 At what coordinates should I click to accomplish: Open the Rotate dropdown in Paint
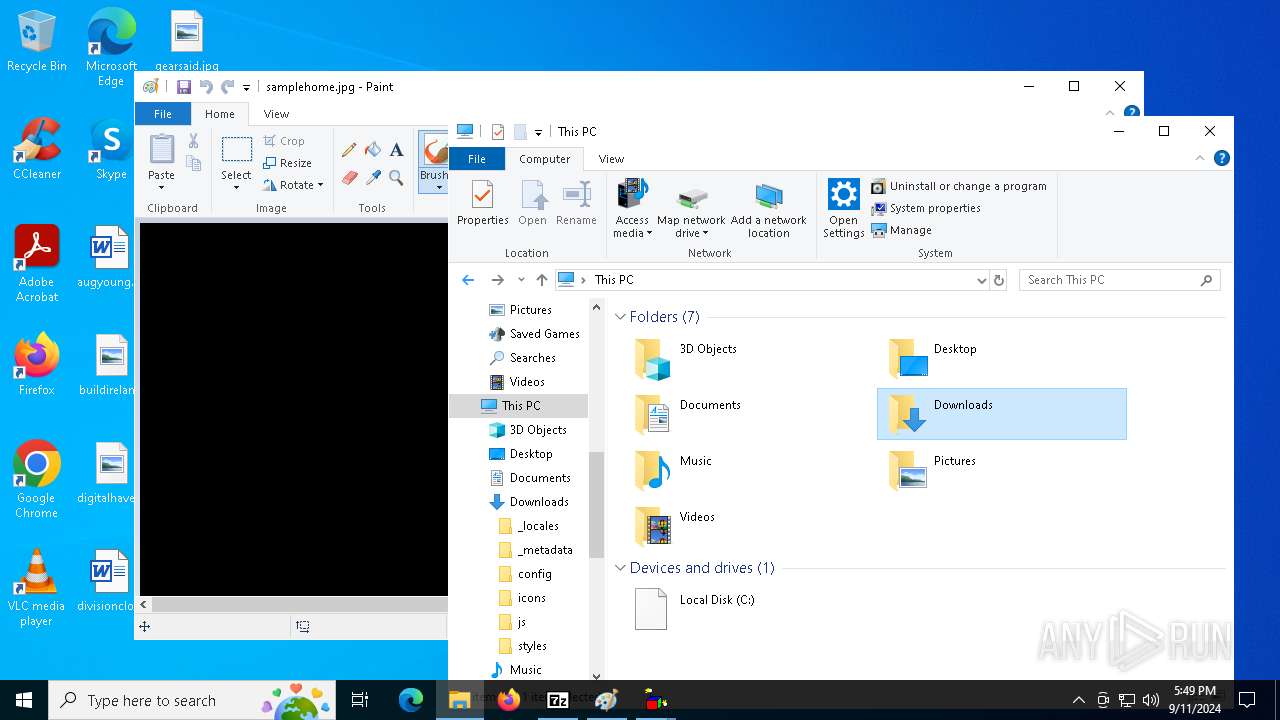pyautogui.click(x=320, y=185)
